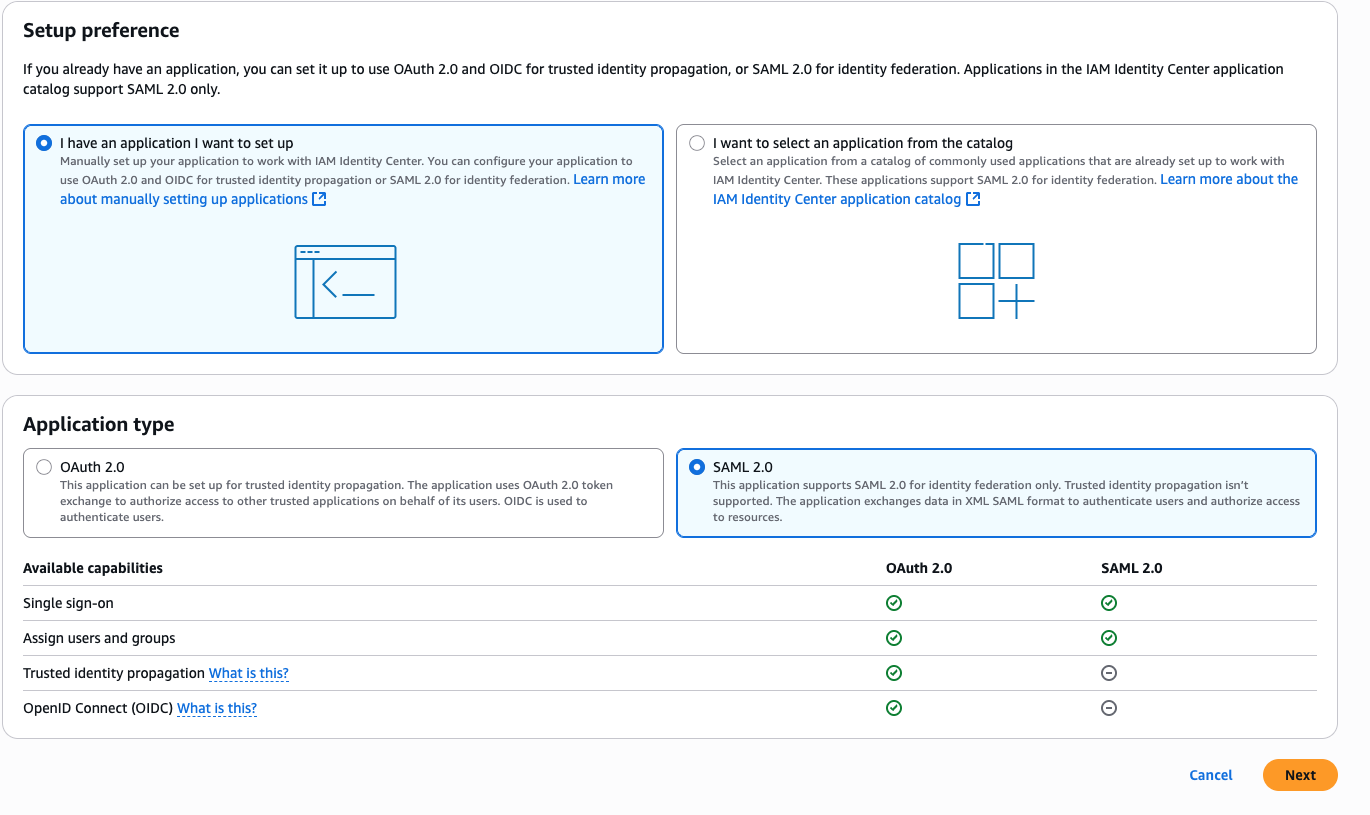Image resolution: width=1370 pixels, height=815 pixels.
Task: Click OAuth 2.0 checkmark for Trusted identity propagation
Action: pyautogui.click(x=894, y=673)
